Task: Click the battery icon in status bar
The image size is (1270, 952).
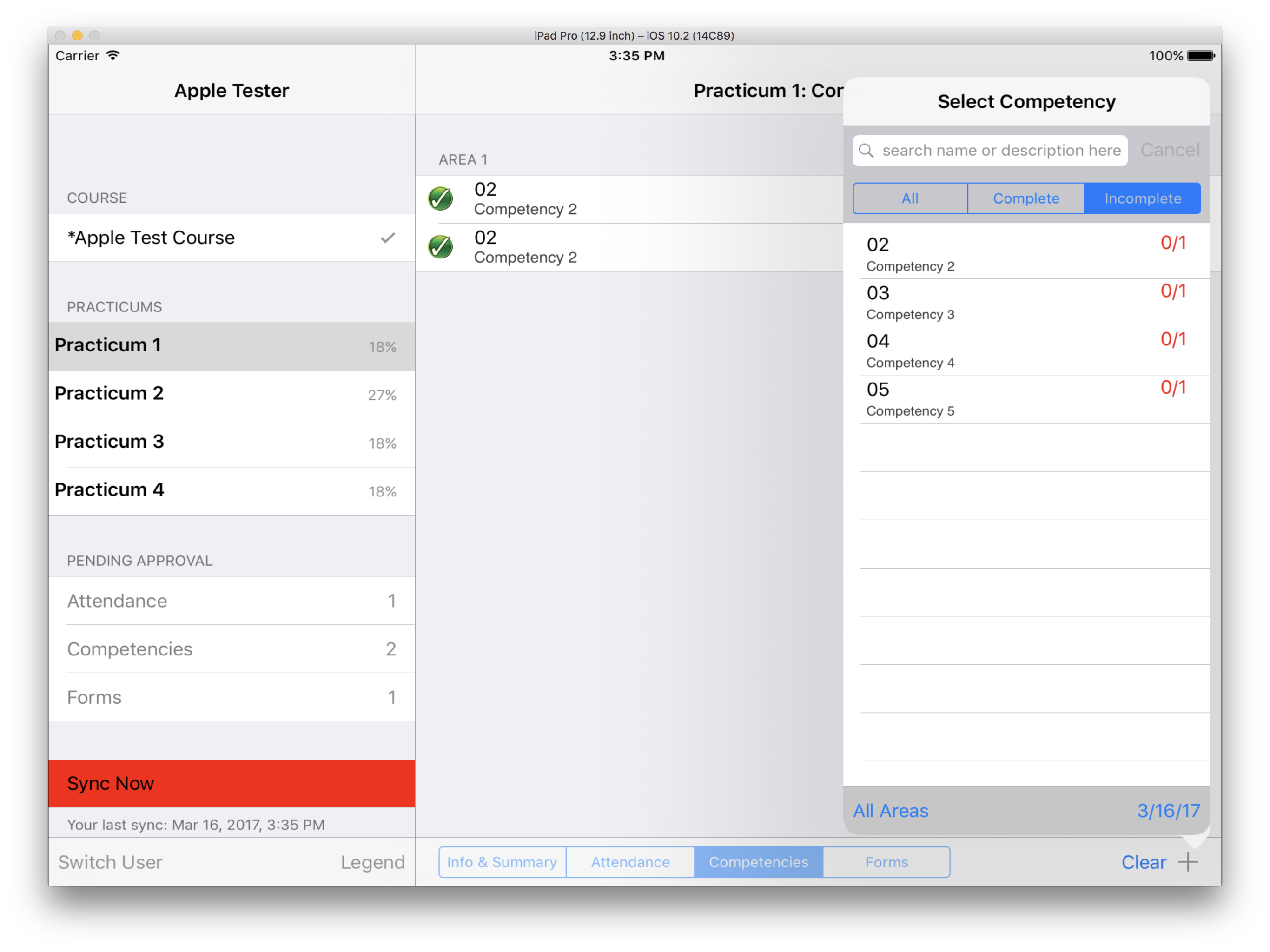Action: click(x=1201, y=56)
